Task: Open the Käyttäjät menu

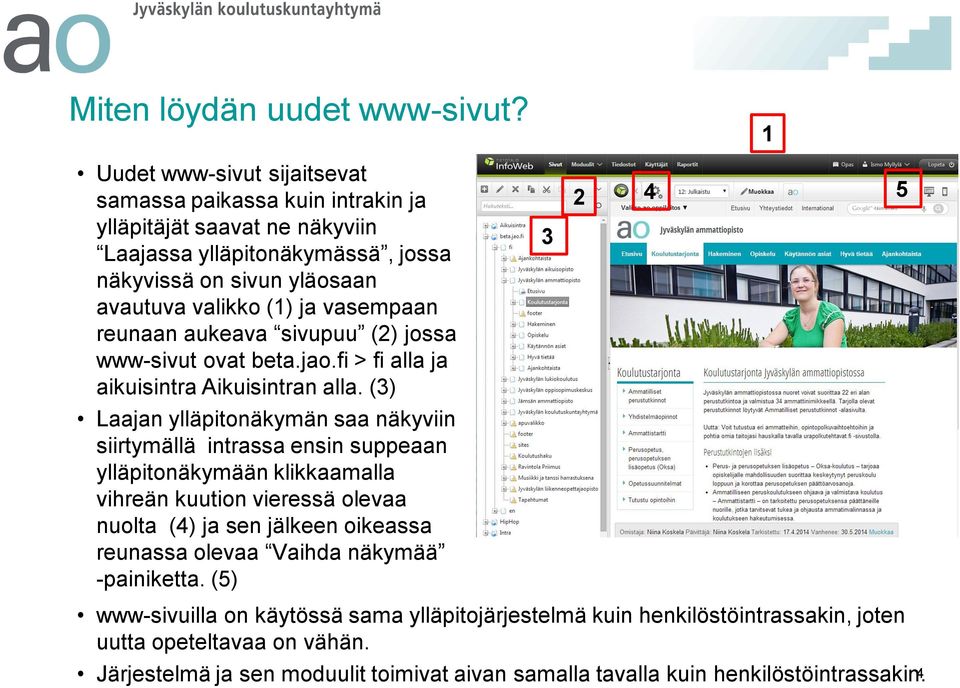Action: (x=656, y=165)
